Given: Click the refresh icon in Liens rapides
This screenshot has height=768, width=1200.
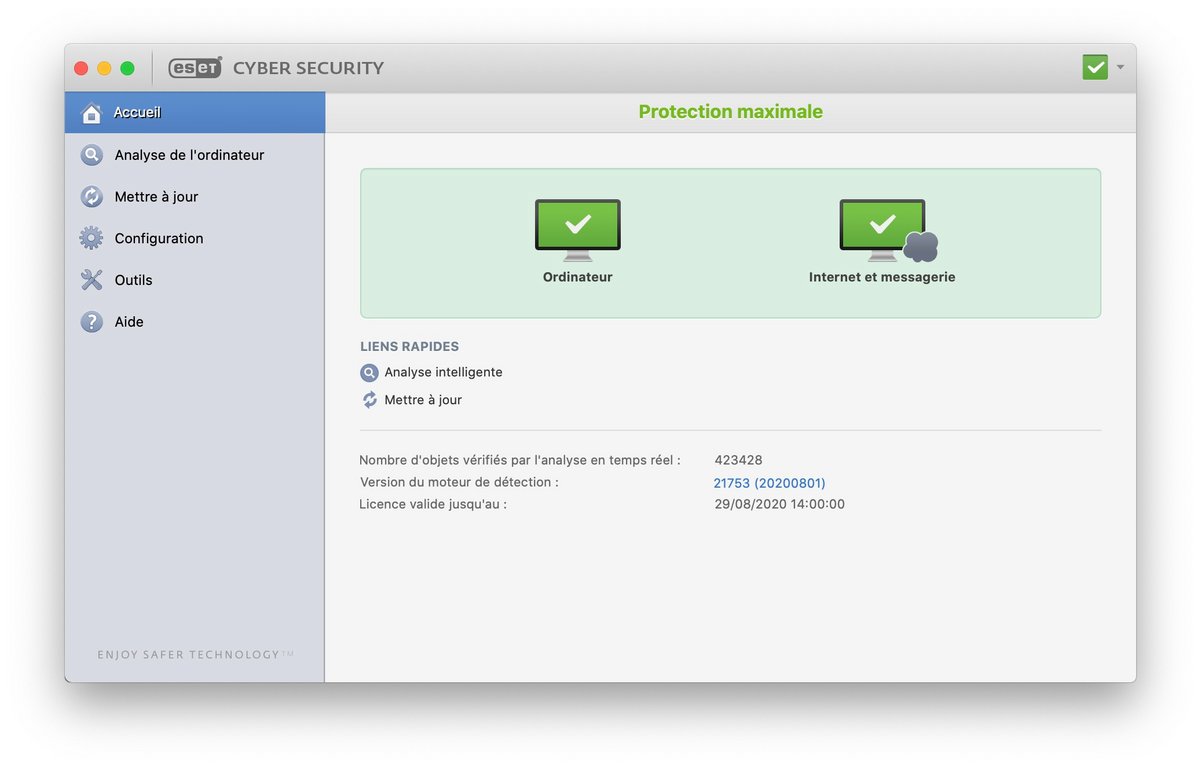Looking at the screenshot, I should click(370, 400).
